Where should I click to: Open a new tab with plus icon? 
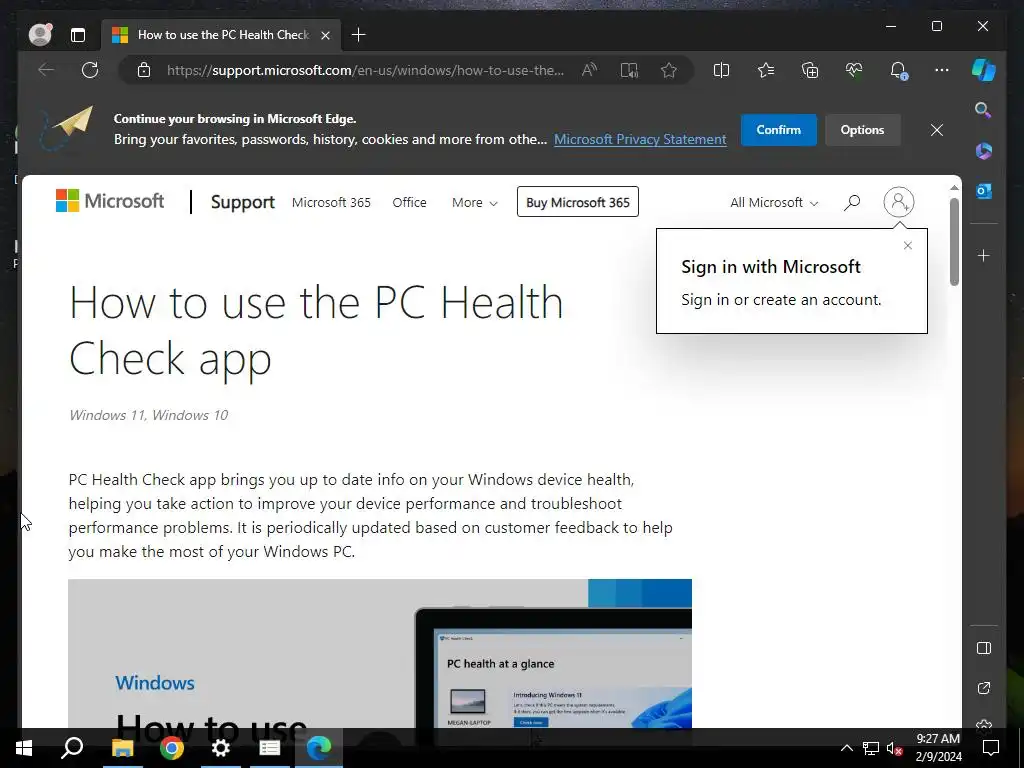click(x=359, y=35)
